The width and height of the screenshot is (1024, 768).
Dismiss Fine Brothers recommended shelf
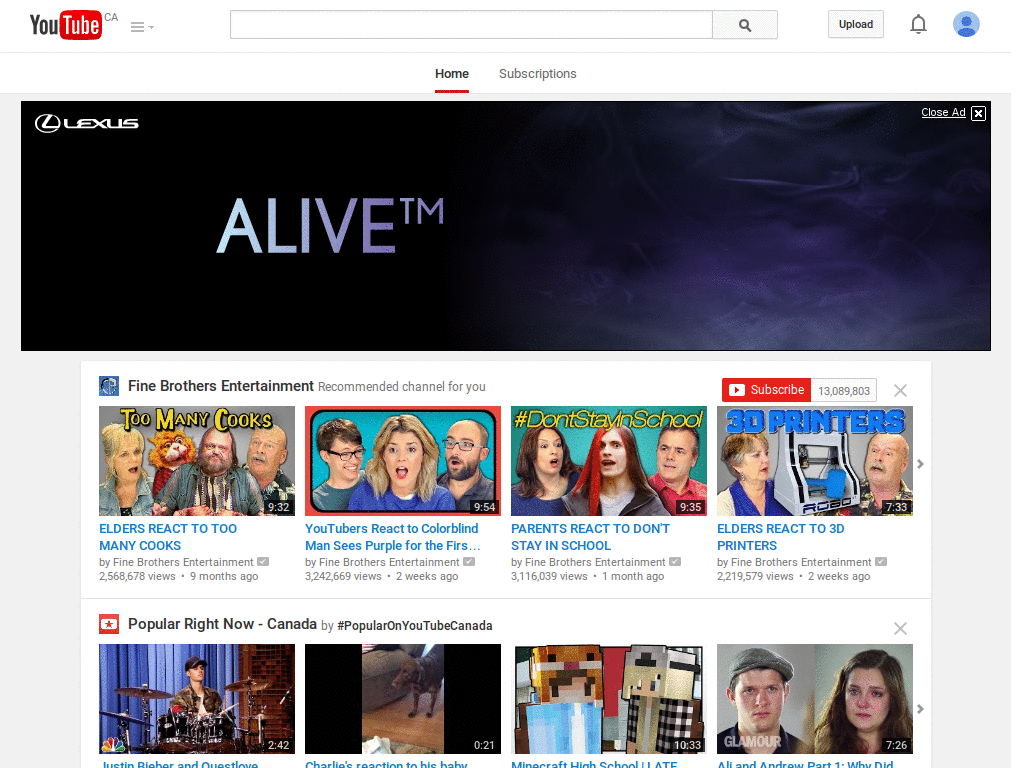pos(900,391)
